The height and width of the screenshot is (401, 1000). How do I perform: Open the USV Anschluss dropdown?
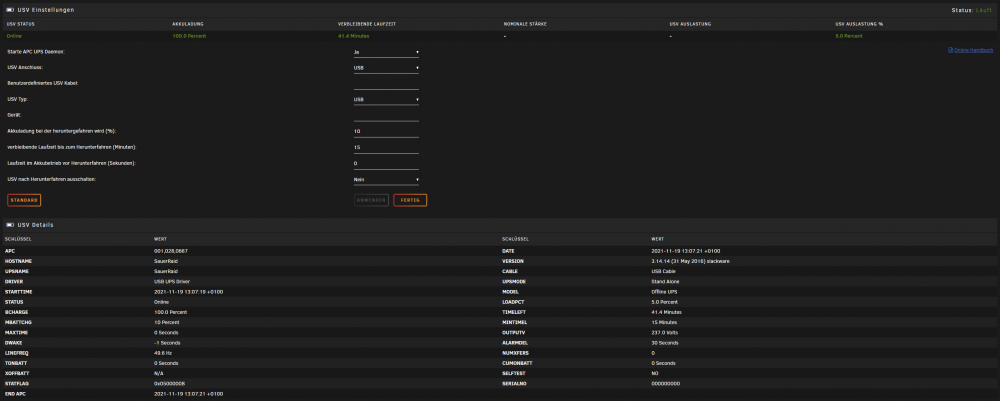pos(386,68)
